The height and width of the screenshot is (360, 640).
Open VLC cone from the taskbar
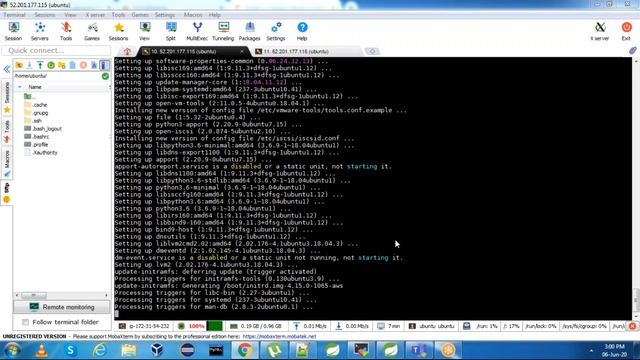point(42,350)
